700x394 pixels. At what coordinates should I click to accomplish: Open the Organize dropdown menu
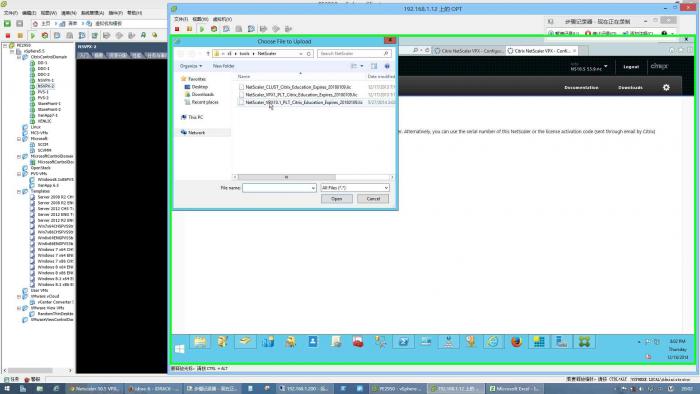click(191, 66)
